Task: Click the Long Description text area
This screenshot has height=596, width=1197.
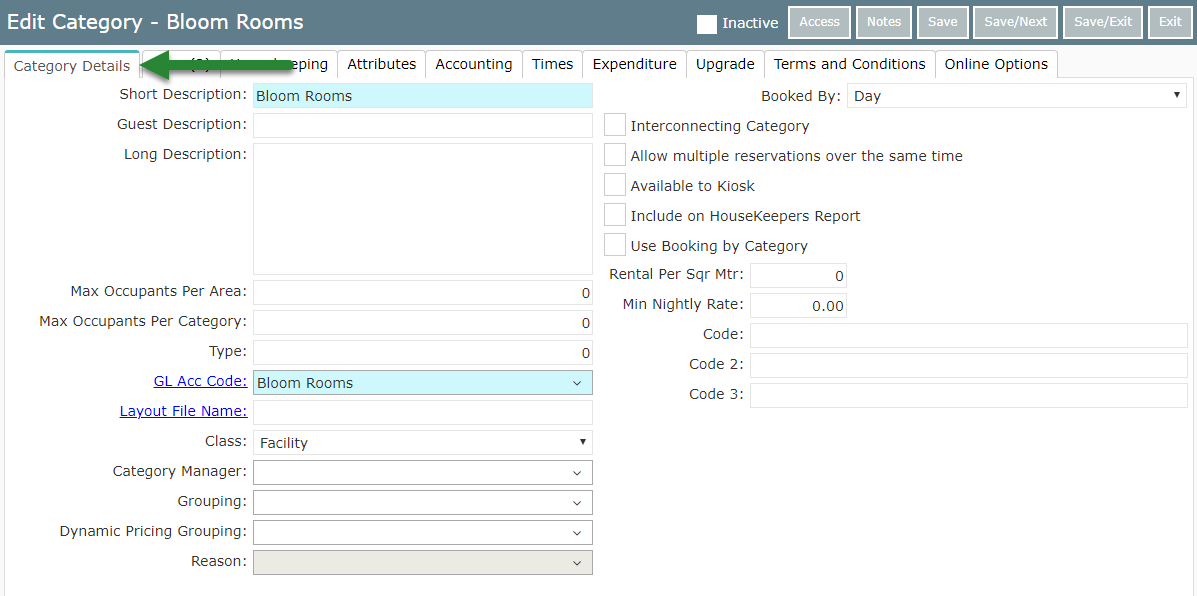Action: (422, 209)
